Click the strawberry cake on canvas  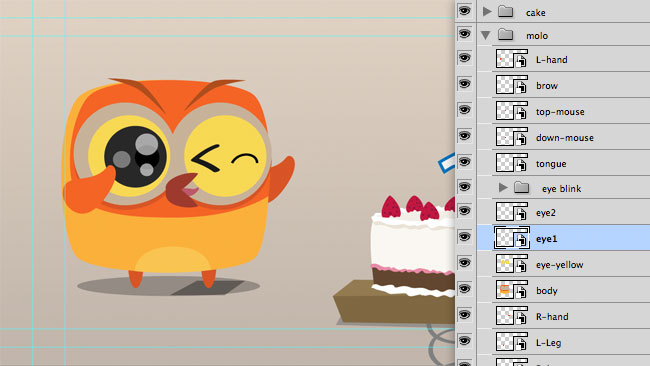click(x=412, y=247)
